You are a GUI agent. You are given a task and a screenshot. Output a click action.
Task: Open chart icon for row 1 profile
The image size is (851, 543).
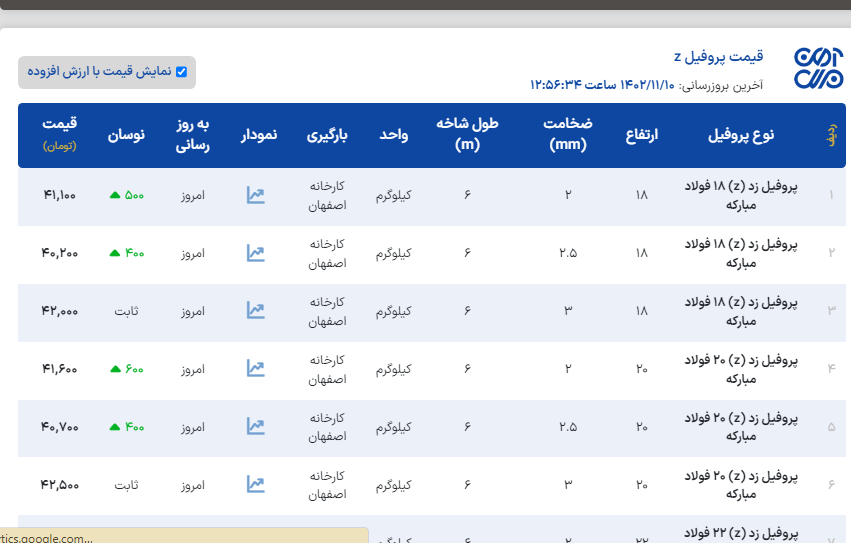tap(255, 196)
